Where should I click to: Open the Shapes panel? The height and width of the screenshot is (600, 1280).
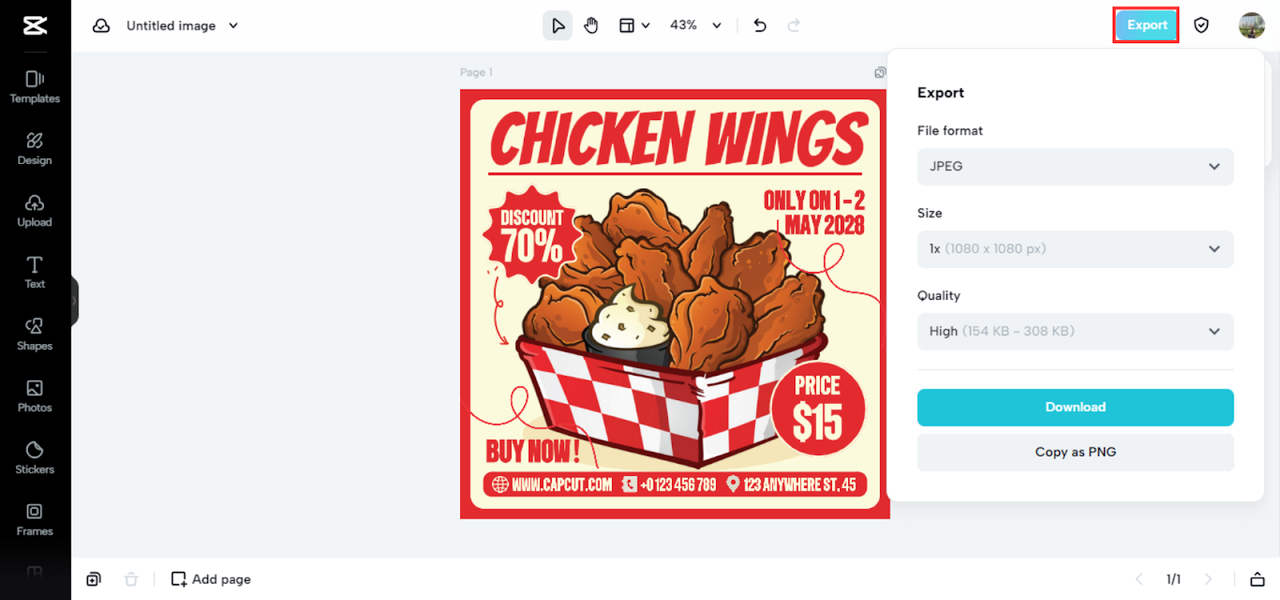[x=35, y=334]
